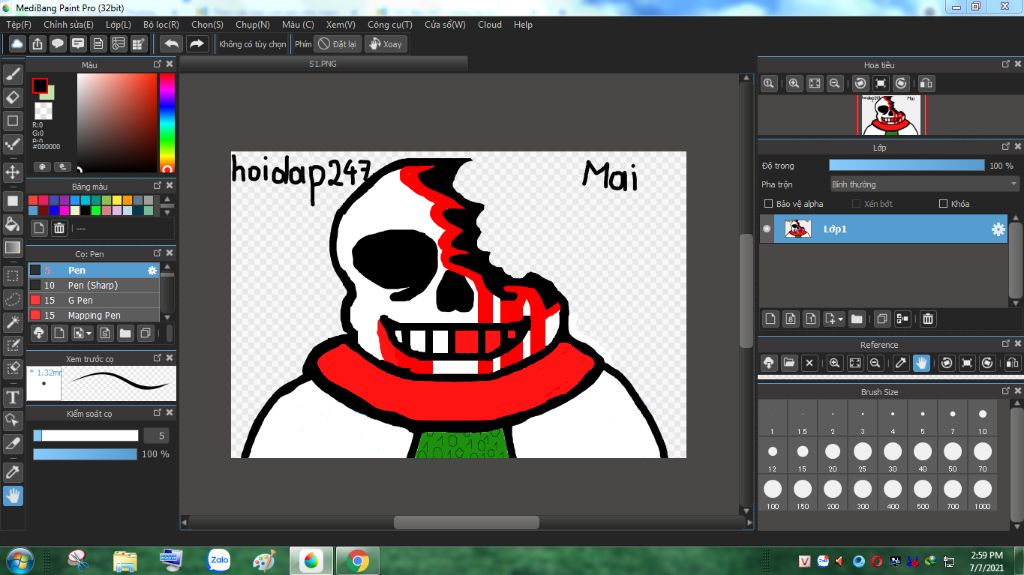This screenshot has height=575, width=1024.
Task: Zoom in using Navigator magnifier plus icon
Action: pos(793,84)
